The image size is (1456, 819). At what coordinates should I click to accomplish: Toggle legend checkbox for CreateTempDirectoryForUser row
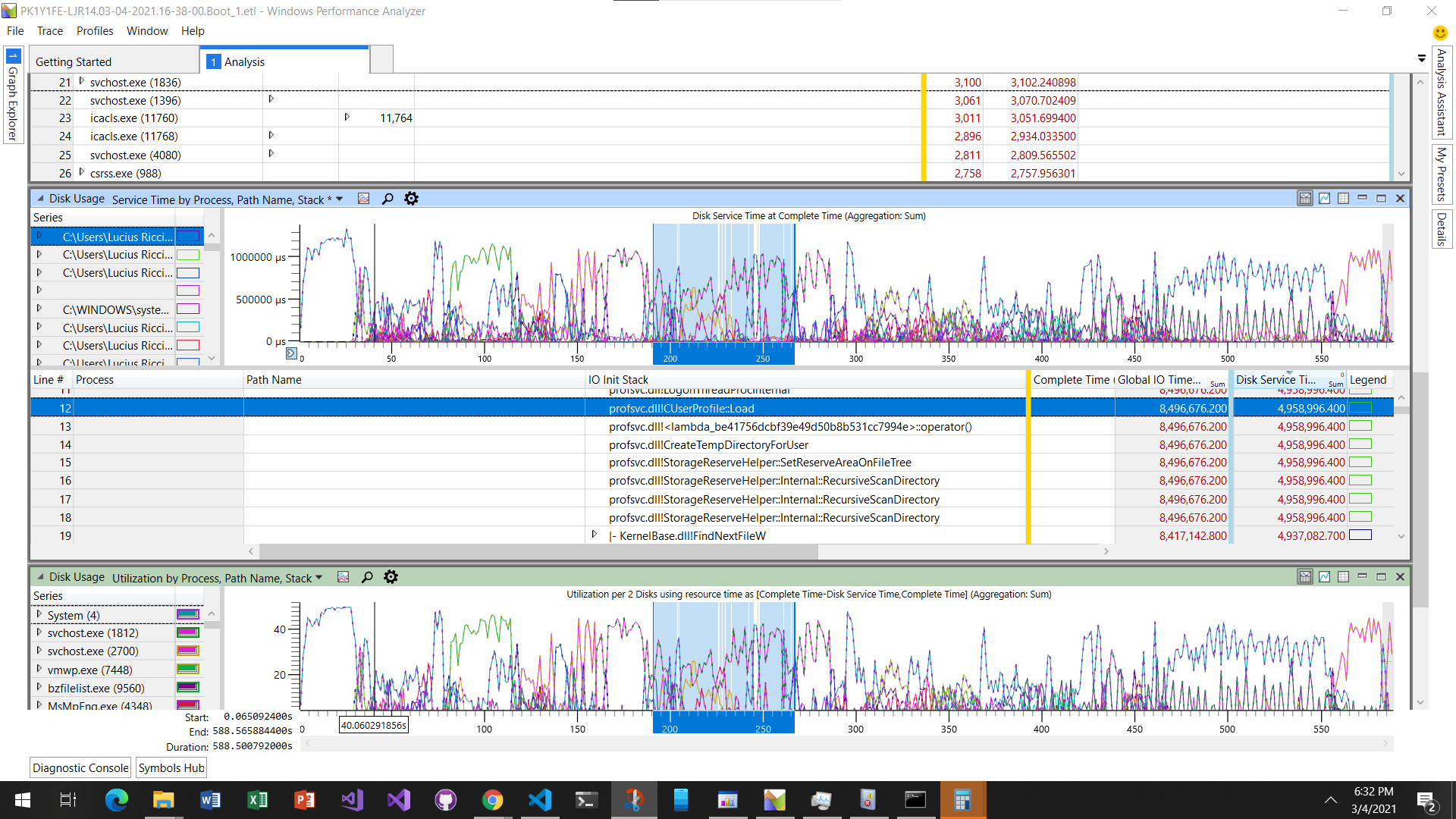tap(1360, 444)
